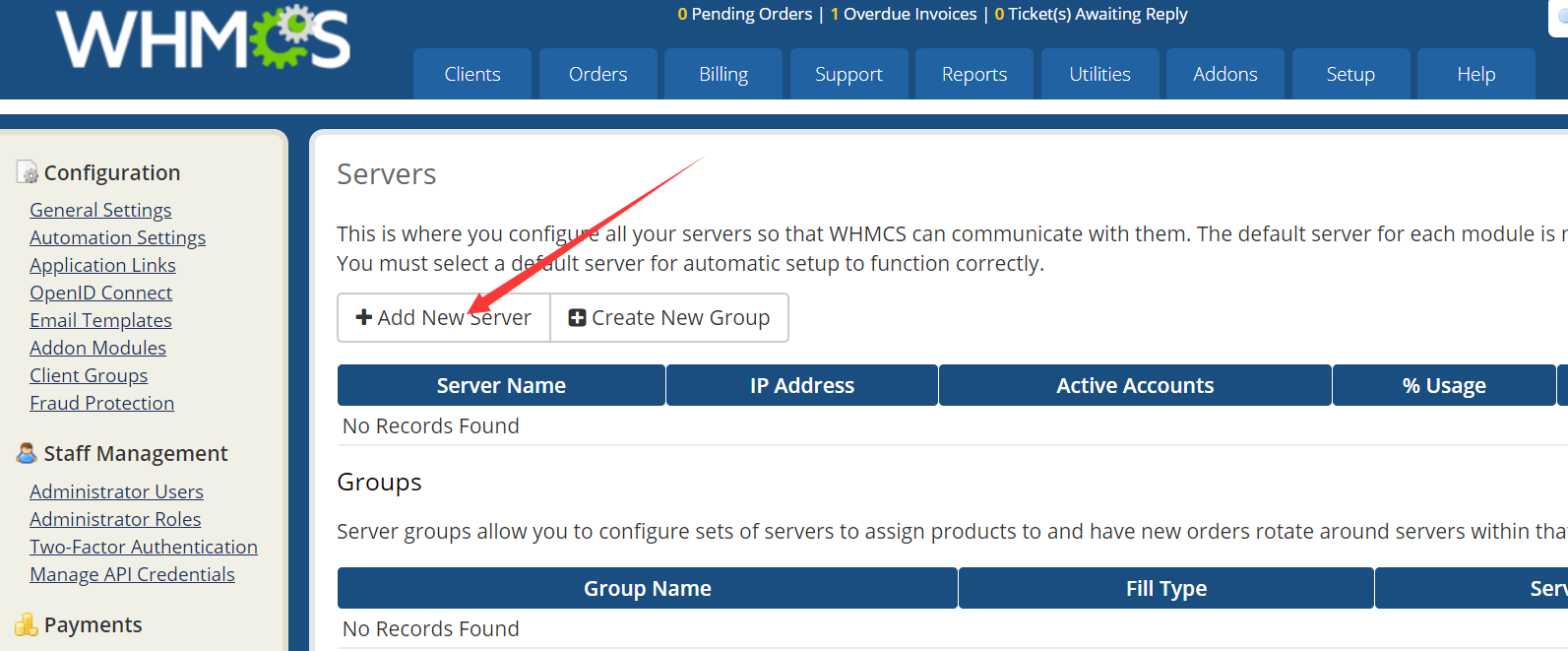The height and width of the screenshot is (651, 1568).
Task: Open Client Groups page
Action: coord(89,375)
